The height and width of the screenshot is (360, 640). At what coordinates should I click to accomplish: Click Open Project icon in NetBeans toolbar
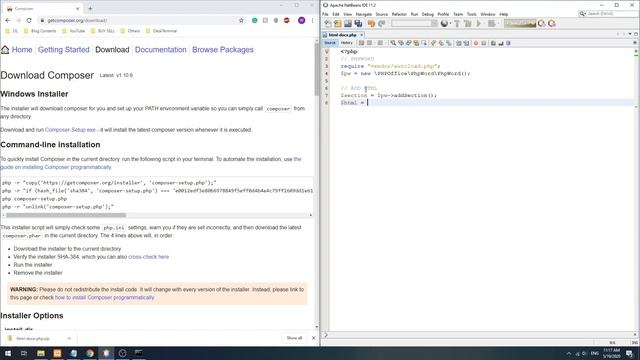(348, 24)
